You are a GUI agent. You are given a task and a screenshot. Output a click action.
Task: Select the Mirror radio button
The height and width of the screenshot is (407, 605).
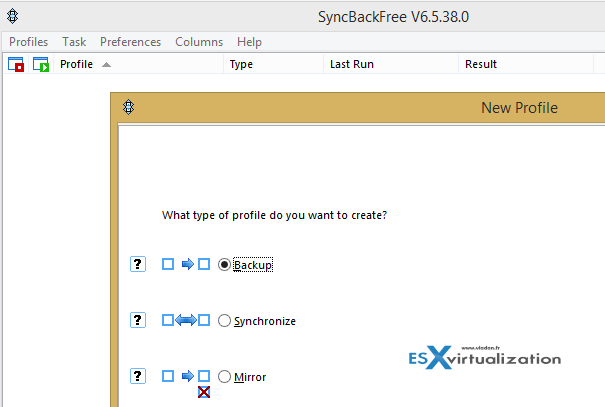(224, 377)
